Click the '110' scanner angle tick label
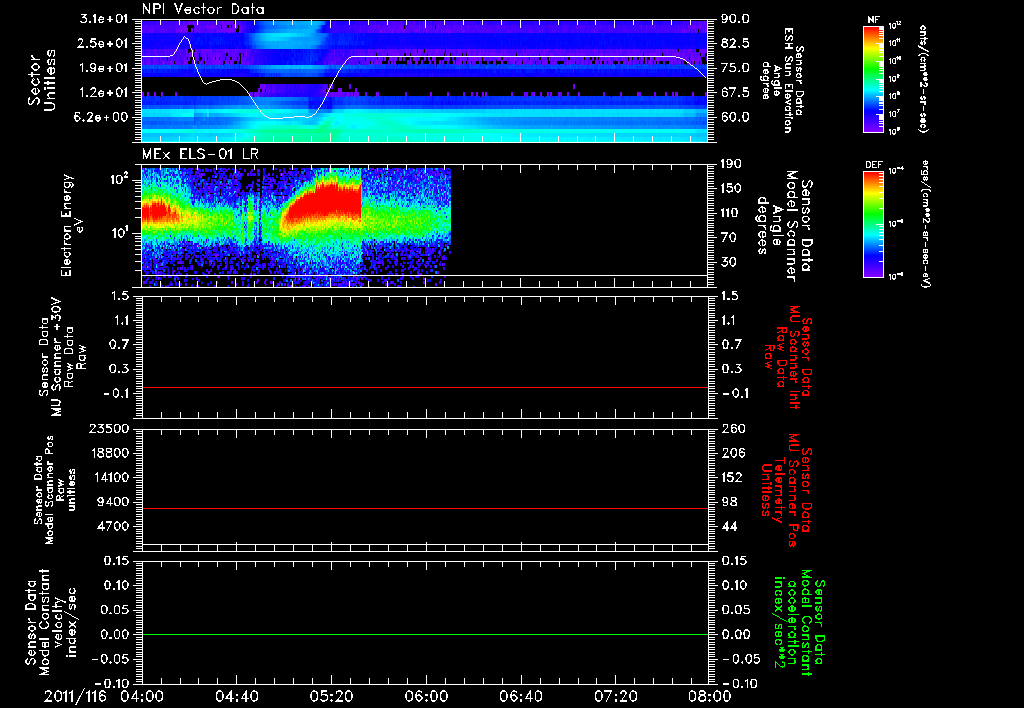1024x708 pixels. tap(731, 213)
